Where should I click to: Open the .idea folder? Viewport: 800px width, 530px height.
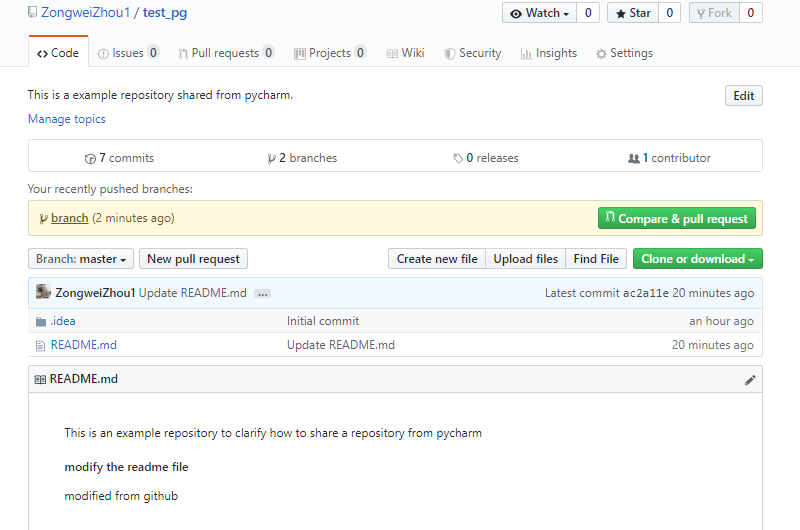coord(63,321)
